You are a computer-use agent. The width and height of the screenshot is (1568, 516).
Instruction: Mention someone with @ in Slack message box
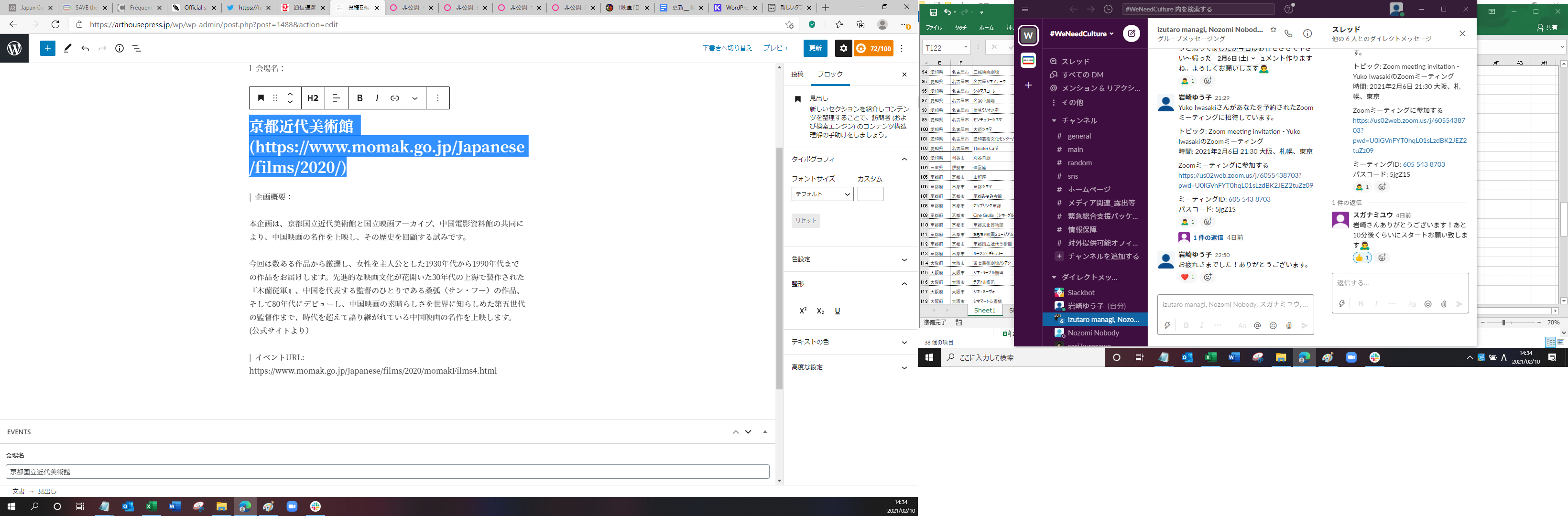[x=1257, y=325]
